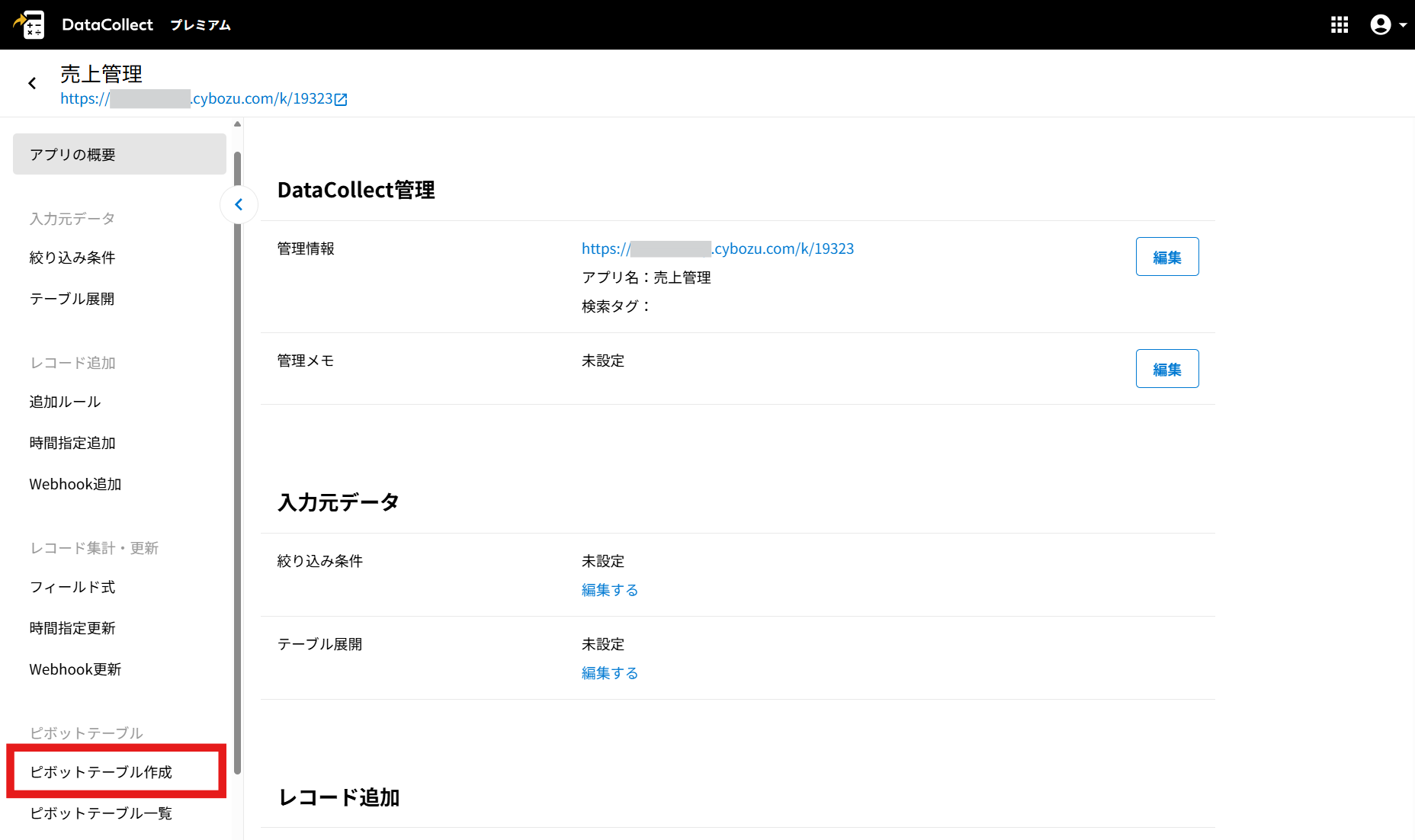Viewport: 1415px width, 840px height.
Task: Click 編集 button for 管理情報
Action: tap(1166, 257)
